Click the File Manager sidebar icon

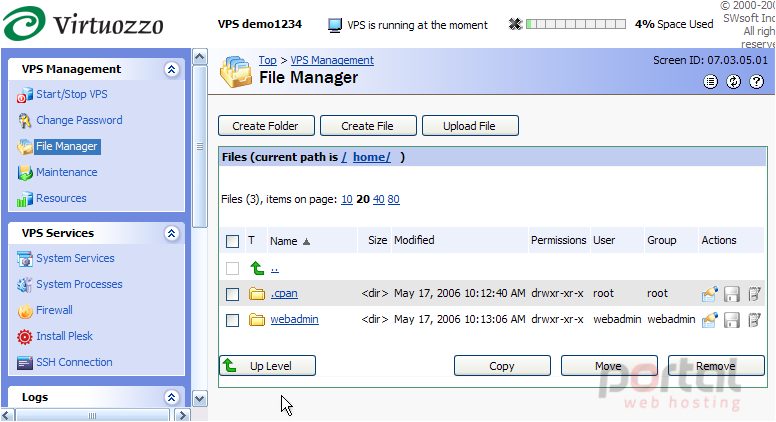25,147
